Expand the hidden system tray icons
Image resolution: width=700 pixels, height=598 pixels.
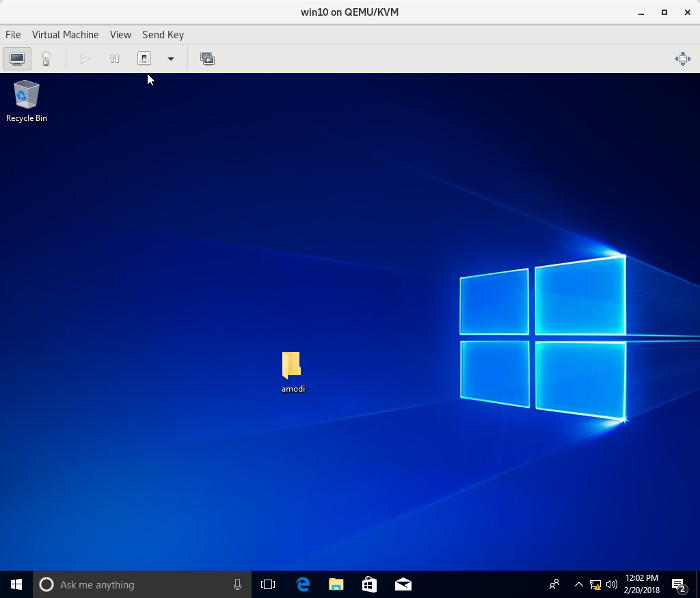[578, 584]
